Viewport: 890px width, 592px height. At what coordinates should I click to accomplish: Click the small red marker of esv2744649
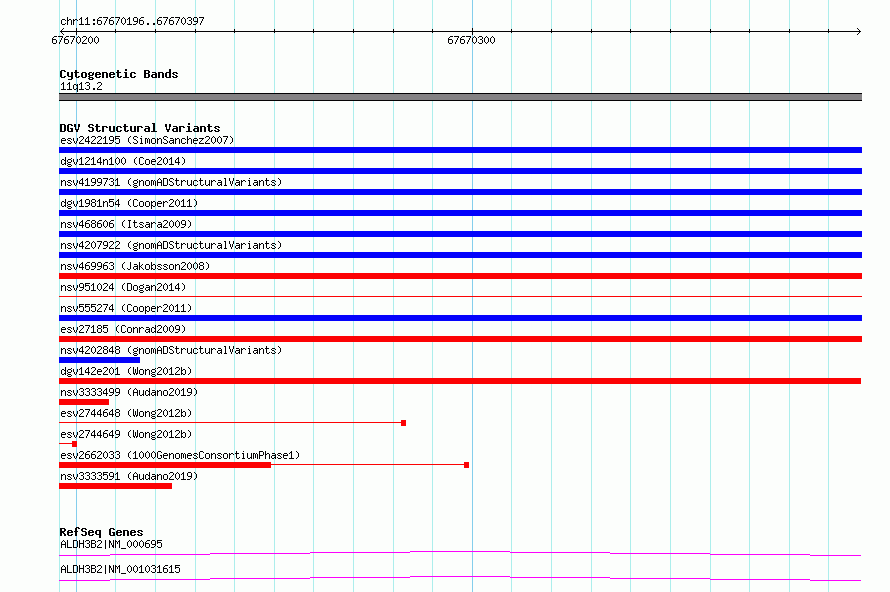point(74,444)
